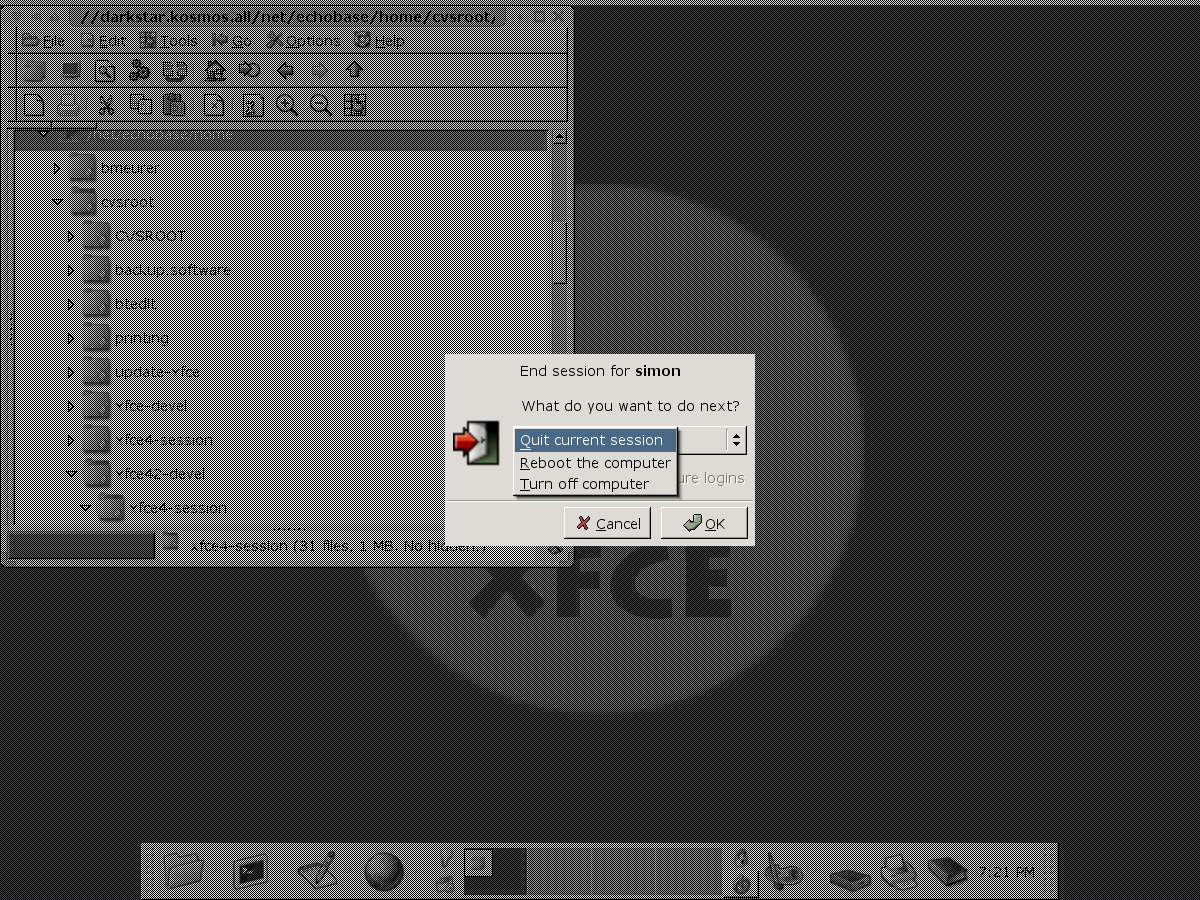Open the File menu in the file manager

(x=44, y=41)
